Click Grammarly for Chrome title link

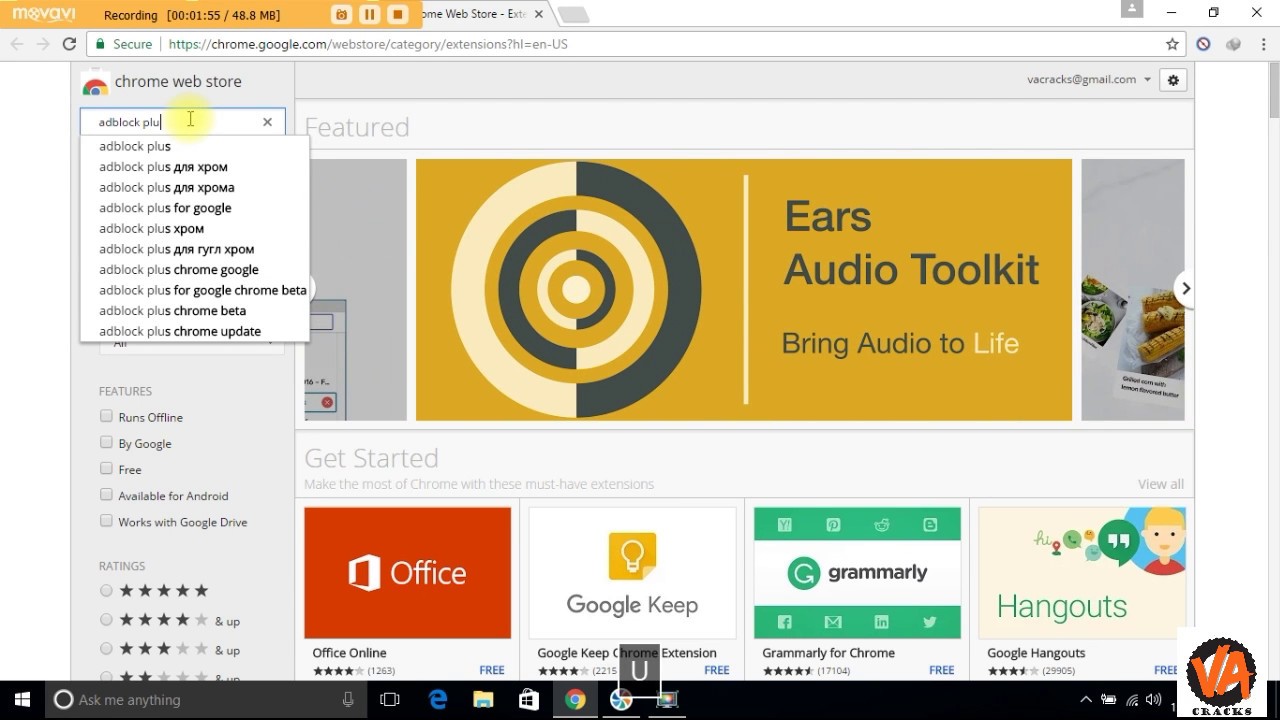click(828, 653)
